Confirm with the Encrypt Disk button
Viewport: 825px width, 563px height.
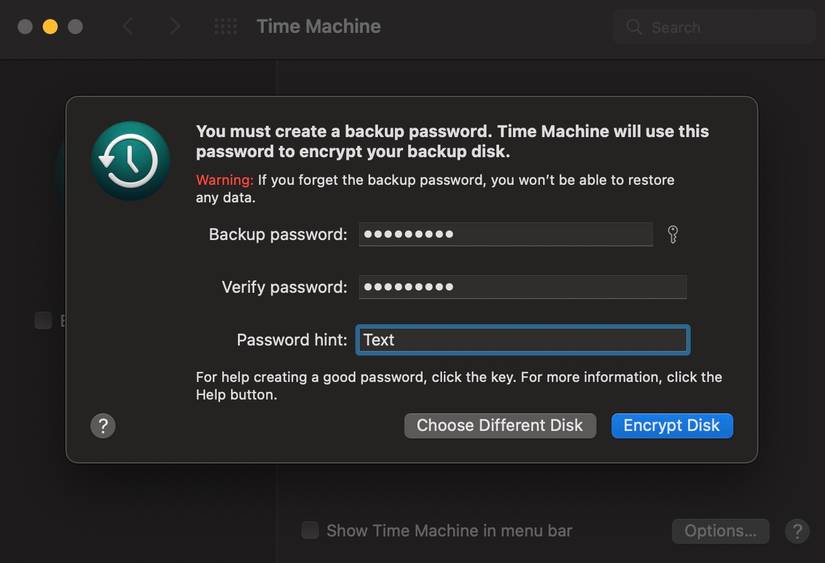(x=671, y=425)
